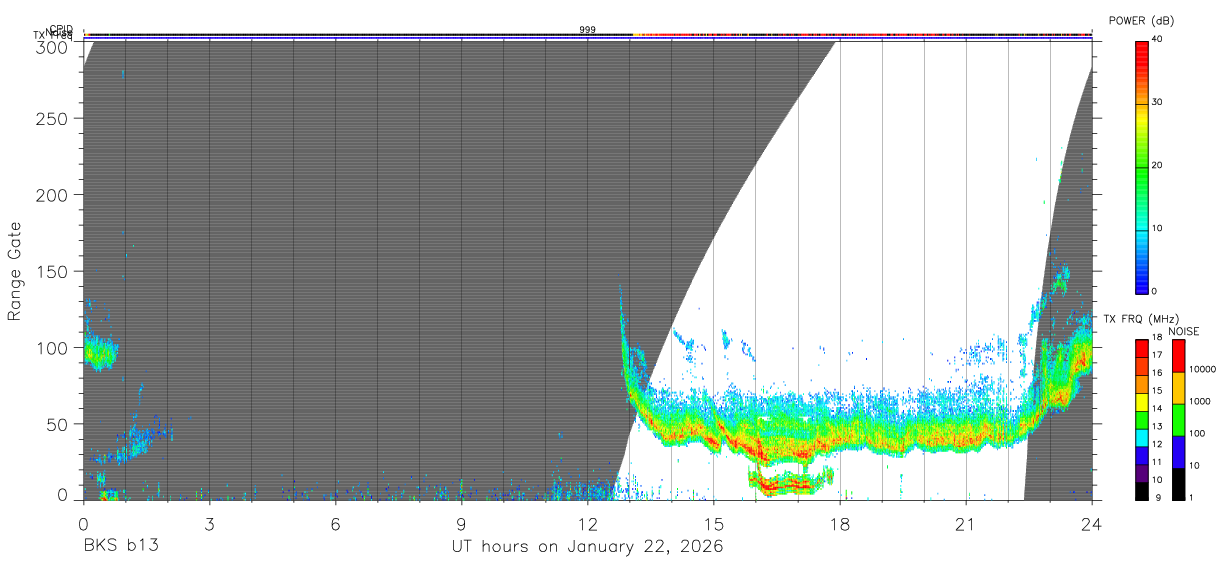Viewport: 1228px width, 567px height.
Task: Click the 150 tick on Range Gate axis
Action: click(51, 271)
